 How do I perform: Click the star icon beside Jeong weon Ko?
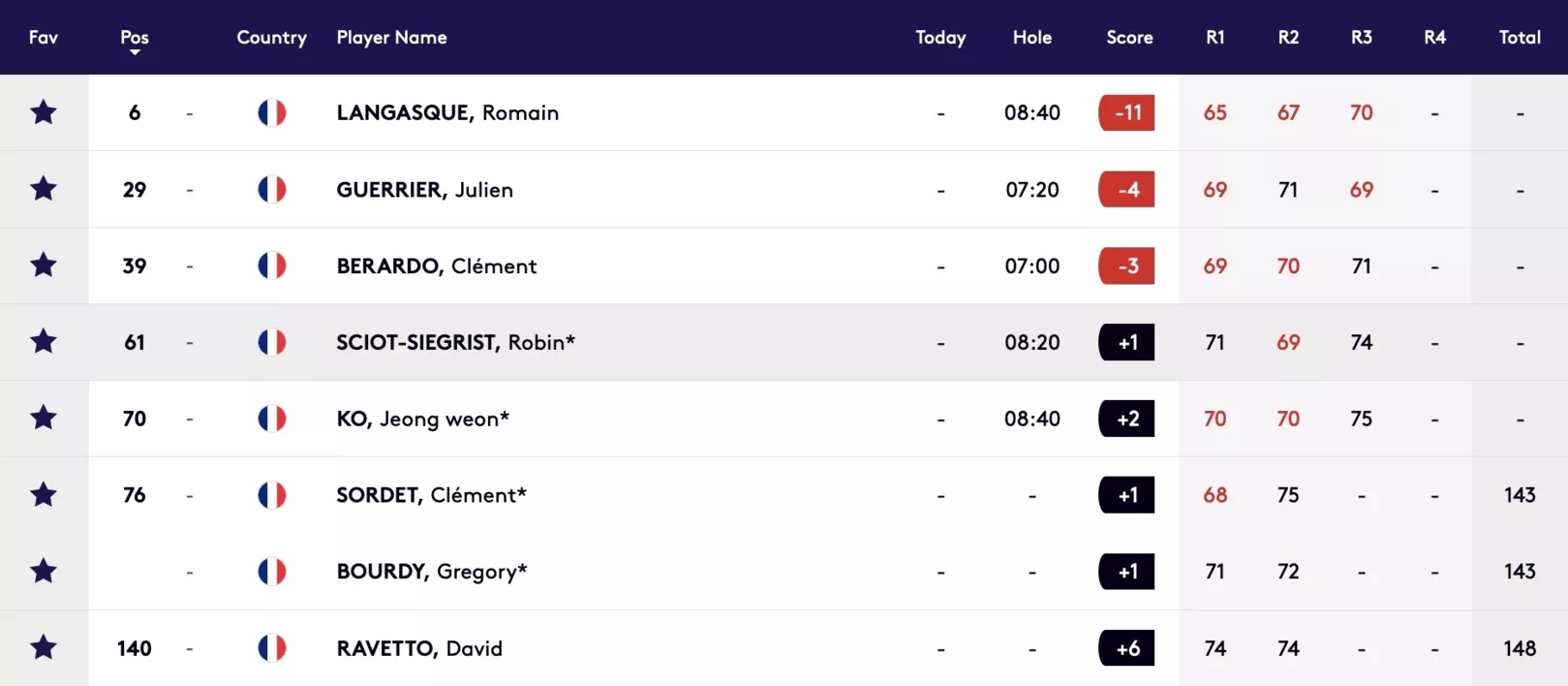(44, 419)
